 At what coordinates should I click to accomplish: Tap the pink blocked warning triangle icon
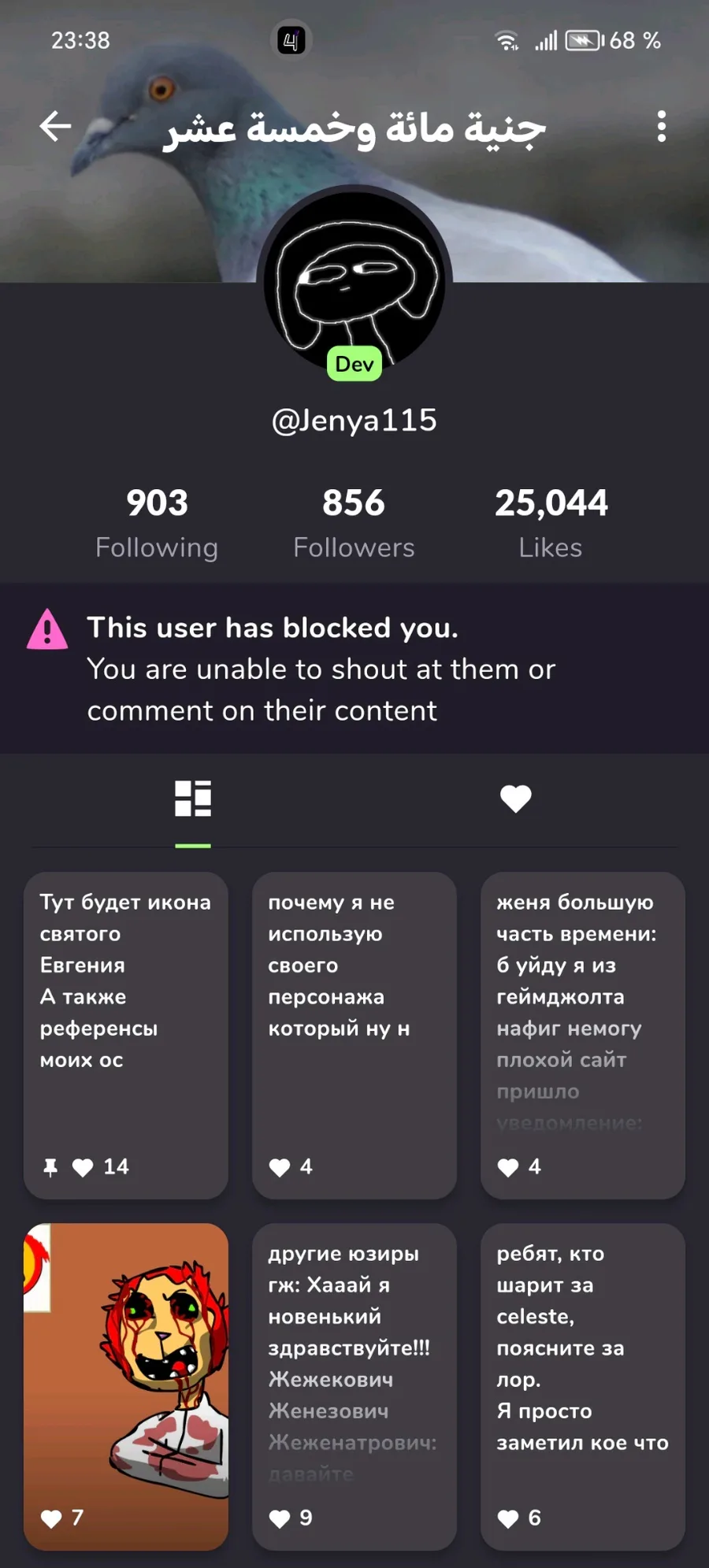click(47, 629)
